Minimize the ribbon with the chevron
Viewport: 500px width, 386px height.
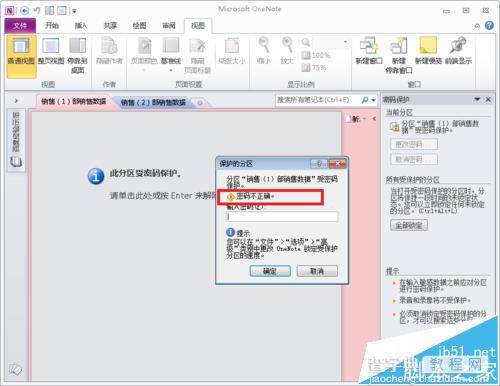pos(477,26)
